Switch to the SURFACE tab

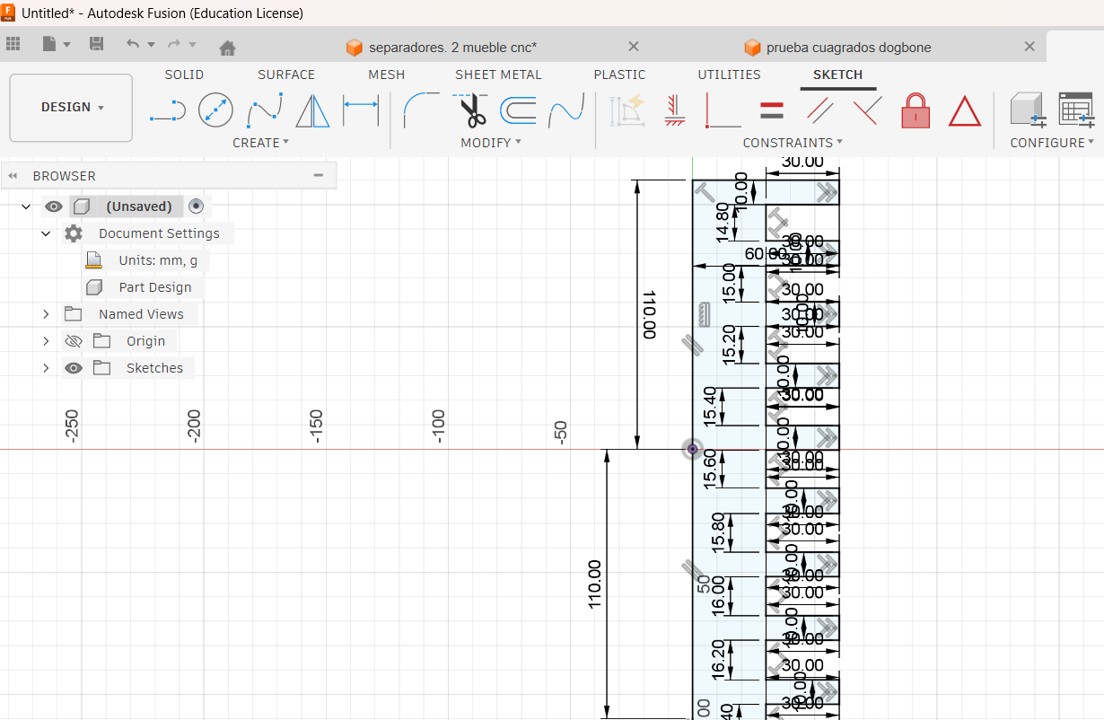(286, 75)
